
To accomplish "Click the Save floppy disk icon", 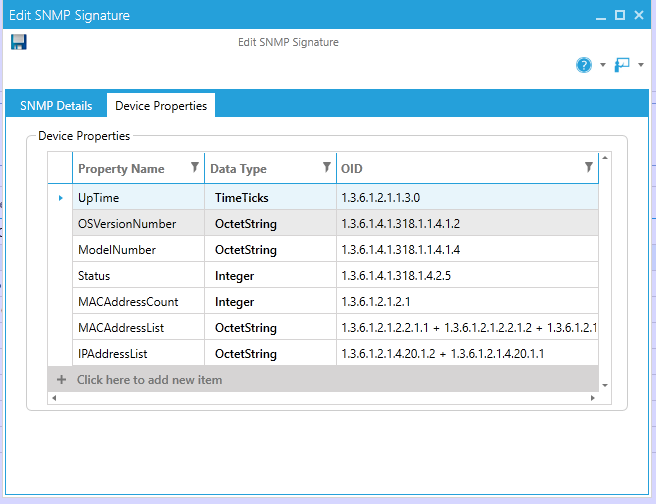I will [18, 42].
